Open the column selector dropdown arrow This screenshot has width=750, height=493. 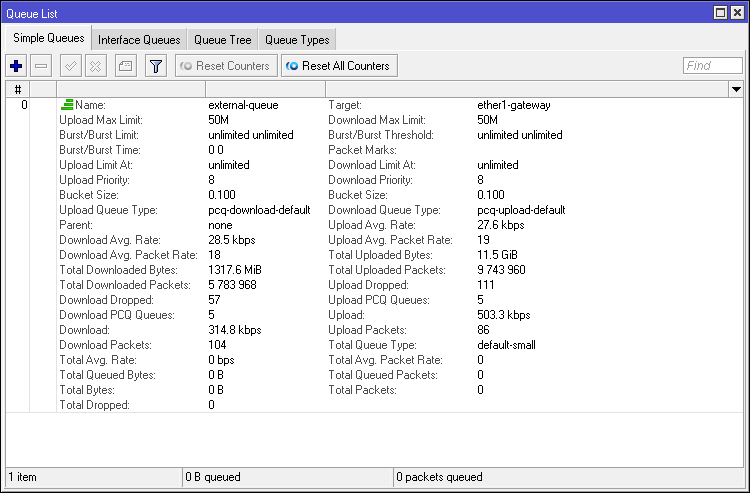click(736, 89)
